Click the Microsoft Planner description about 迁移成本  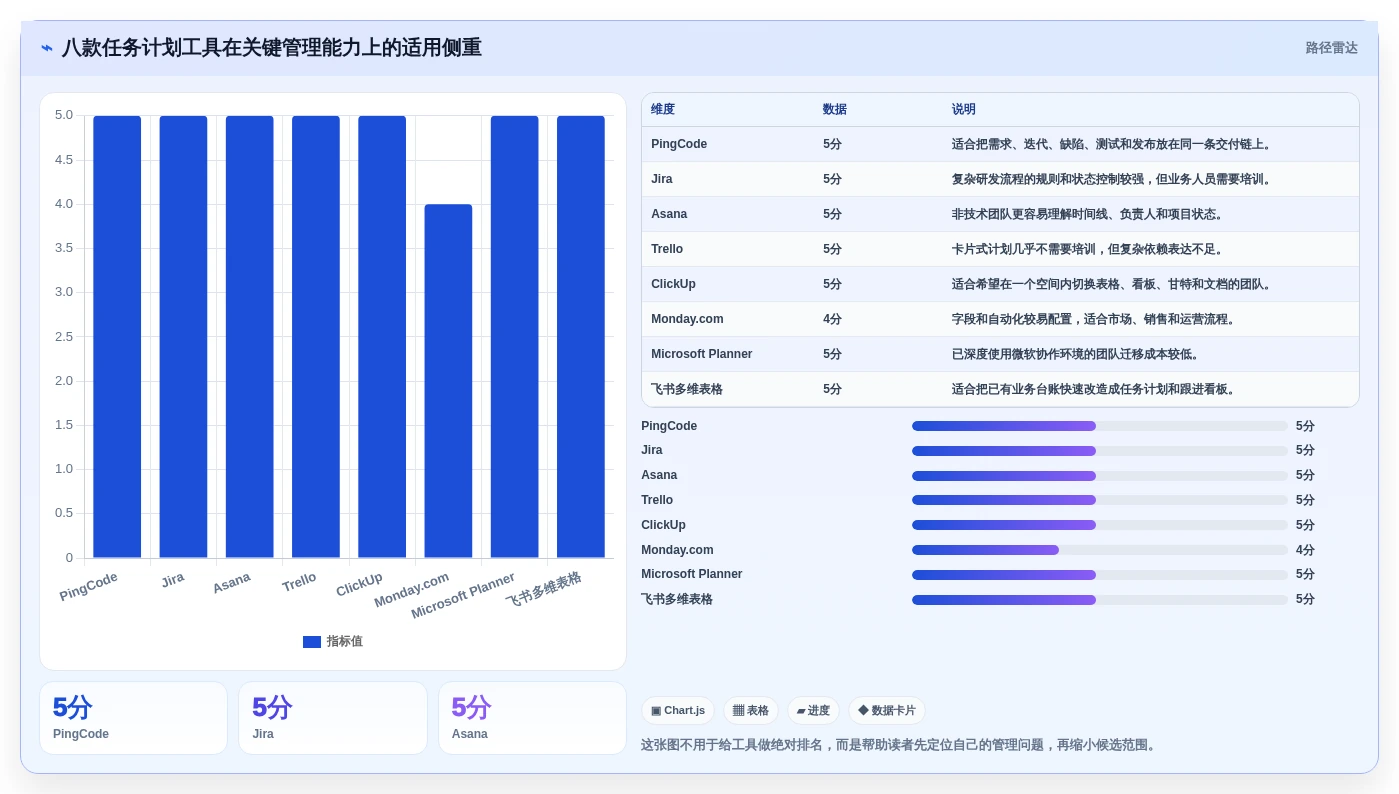coord(1076,354)
